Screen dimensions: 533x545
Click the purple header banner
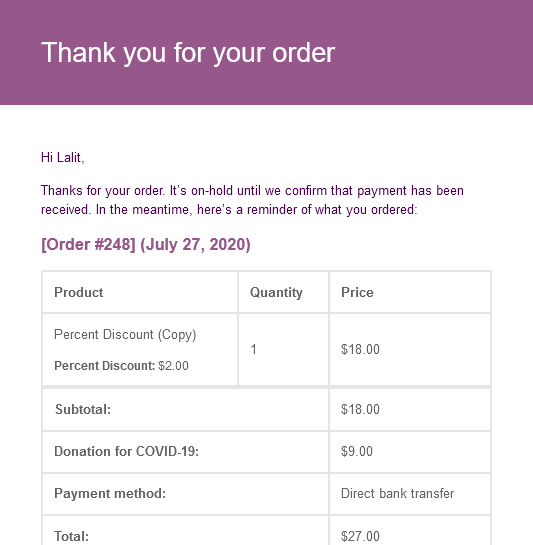tap(266, 52)
